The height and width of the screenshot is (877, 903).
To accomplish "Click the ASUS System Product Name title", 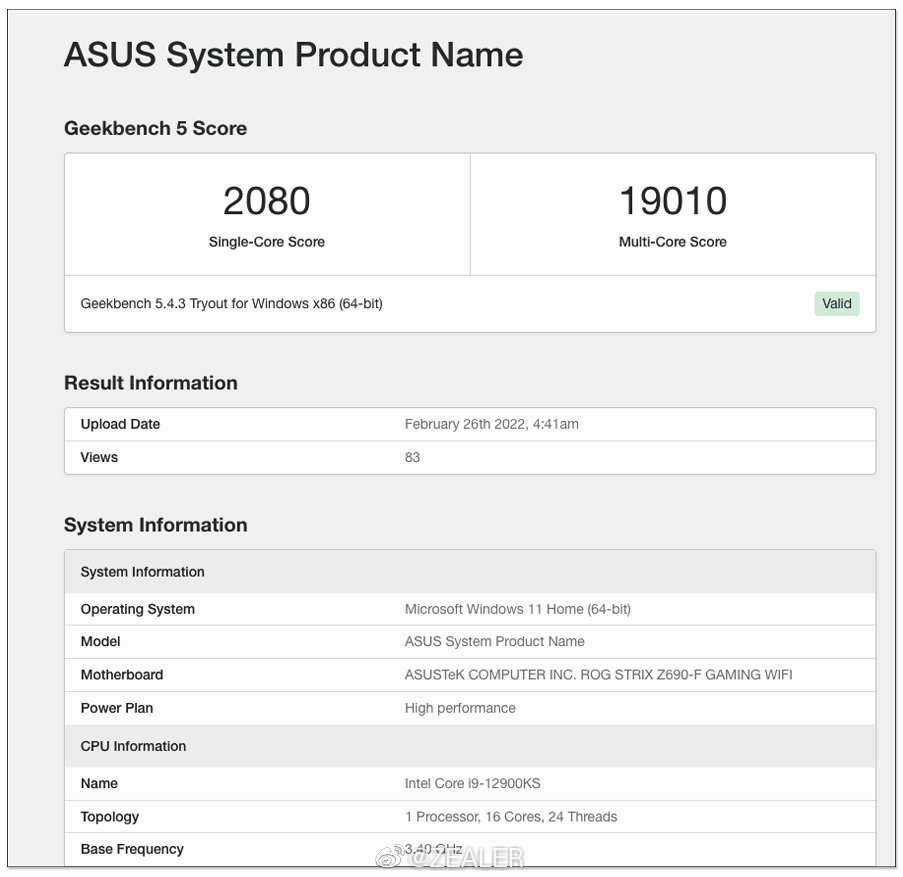I will [x=293, y=54].
